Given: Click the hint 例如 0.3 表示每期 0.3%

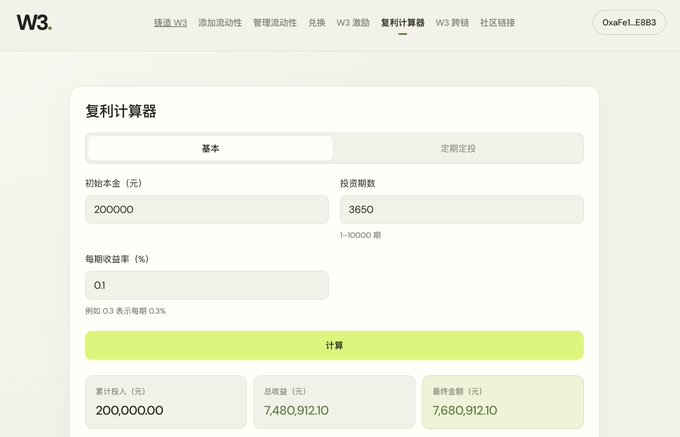Looking at the screenshot, I should pos(125,311).
